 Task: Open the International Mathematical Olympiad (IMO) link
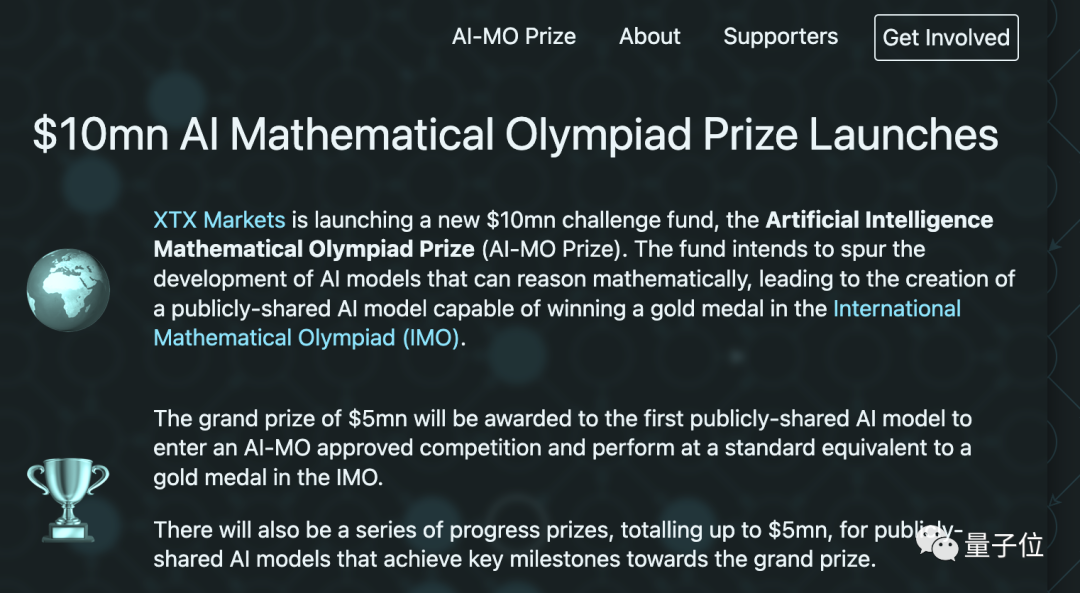[557, 323]
